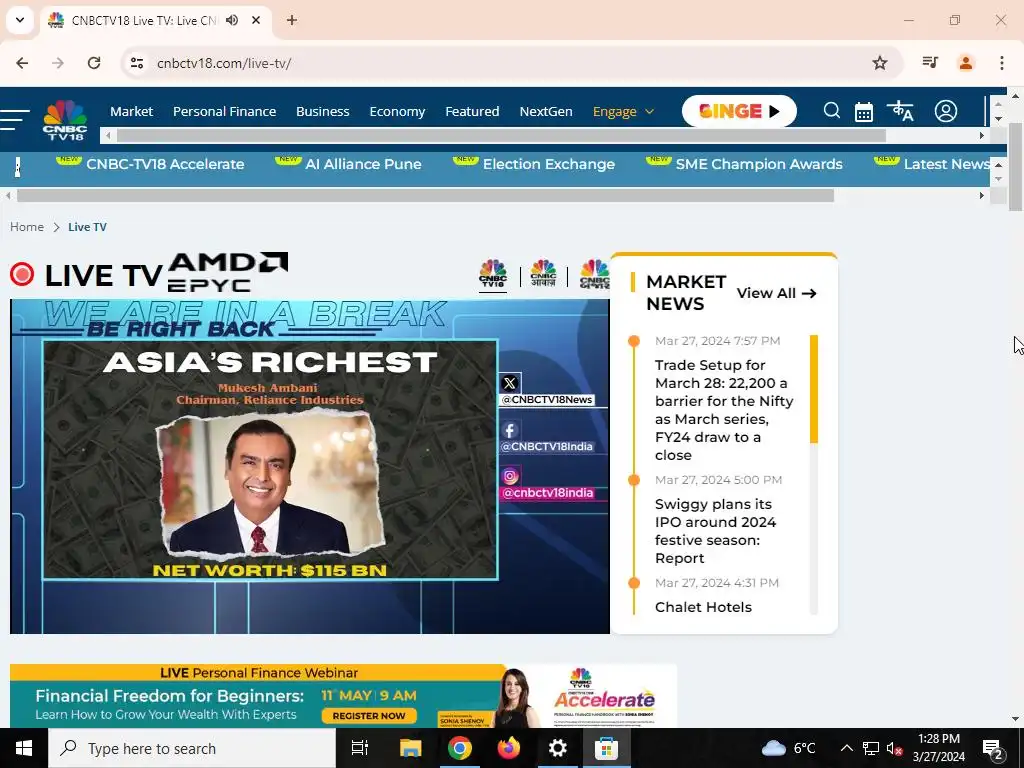Viewport: 1024px width, 768px height.
Task: Click the address bar URL
Action: click(x=224, y=63)
